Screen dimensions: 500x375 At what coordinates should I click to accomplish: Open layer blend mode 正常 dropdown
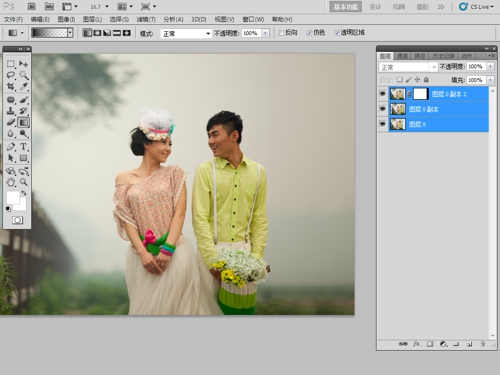pyautogui.click(x=408, y=67)
